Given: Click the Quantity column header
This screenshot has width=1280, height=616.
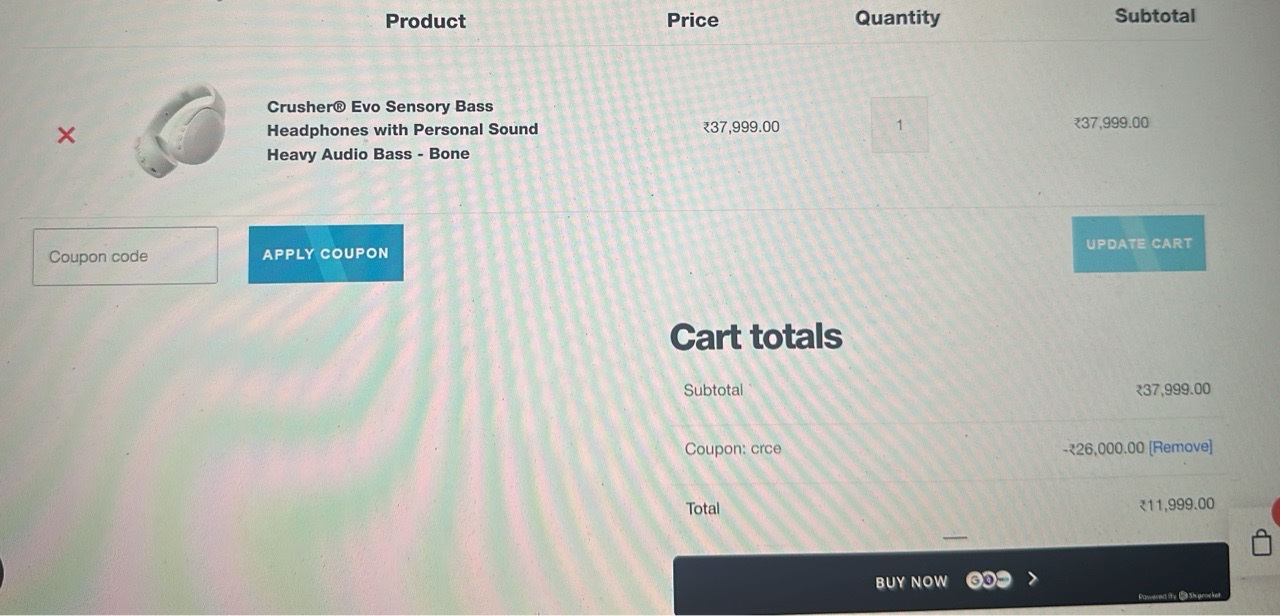Looking at the screenshot, I should pyautogui.click(x=897, y=18).
